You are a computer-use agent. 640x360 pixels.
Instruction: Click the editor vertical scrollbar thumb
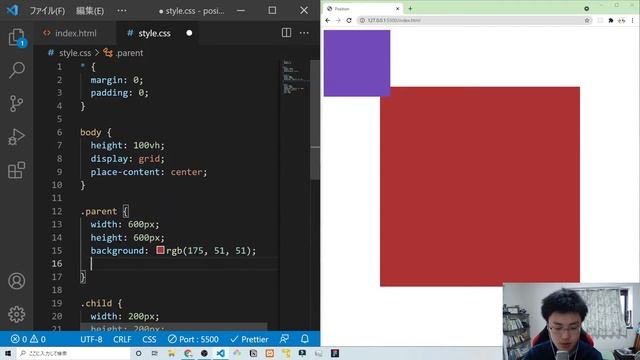(315, 120)
